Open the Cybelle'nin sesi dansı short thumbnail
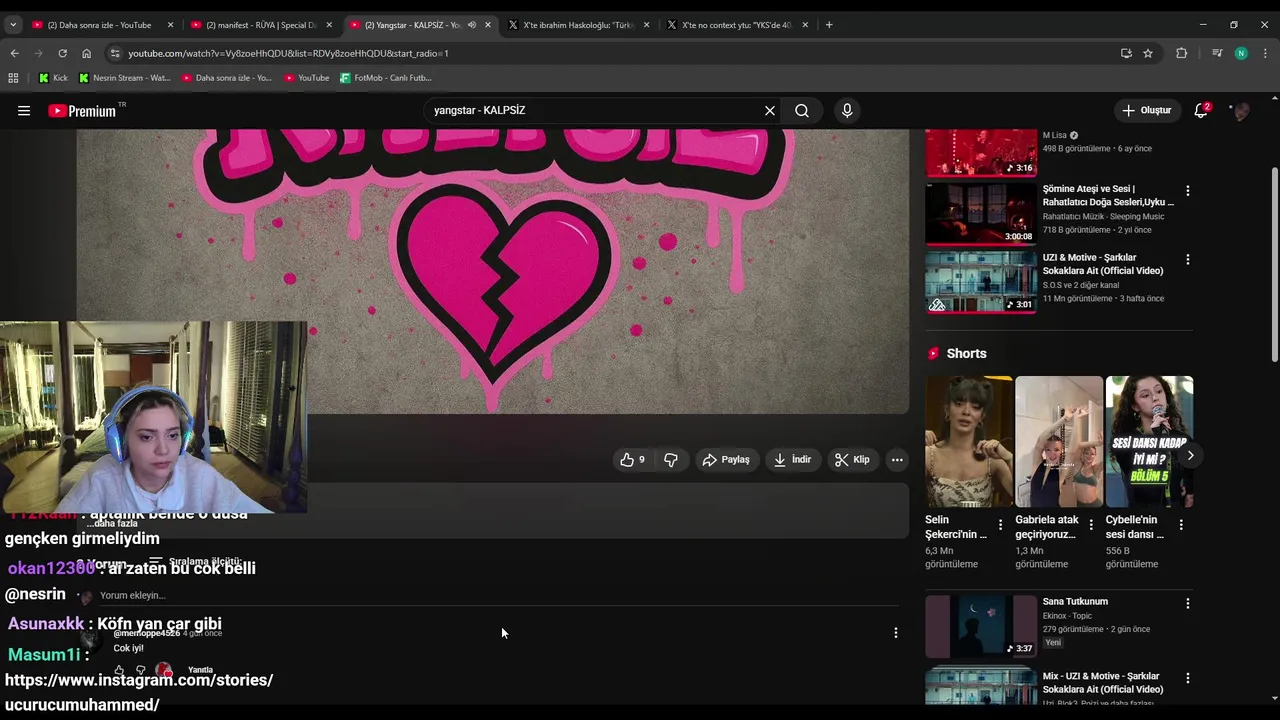Screen dimensions: 1280x720 (1149, 441)
